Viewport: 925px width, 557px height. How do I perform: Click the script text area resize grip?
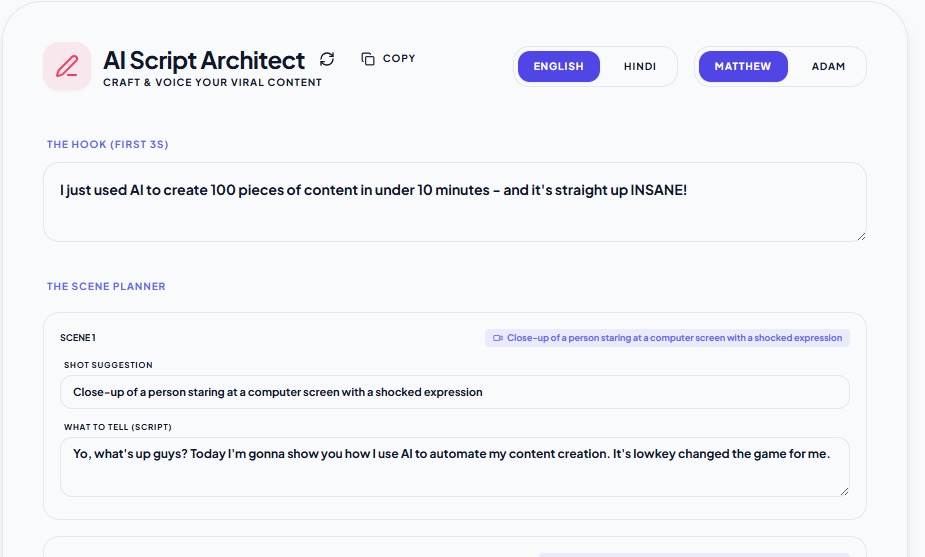843,490
